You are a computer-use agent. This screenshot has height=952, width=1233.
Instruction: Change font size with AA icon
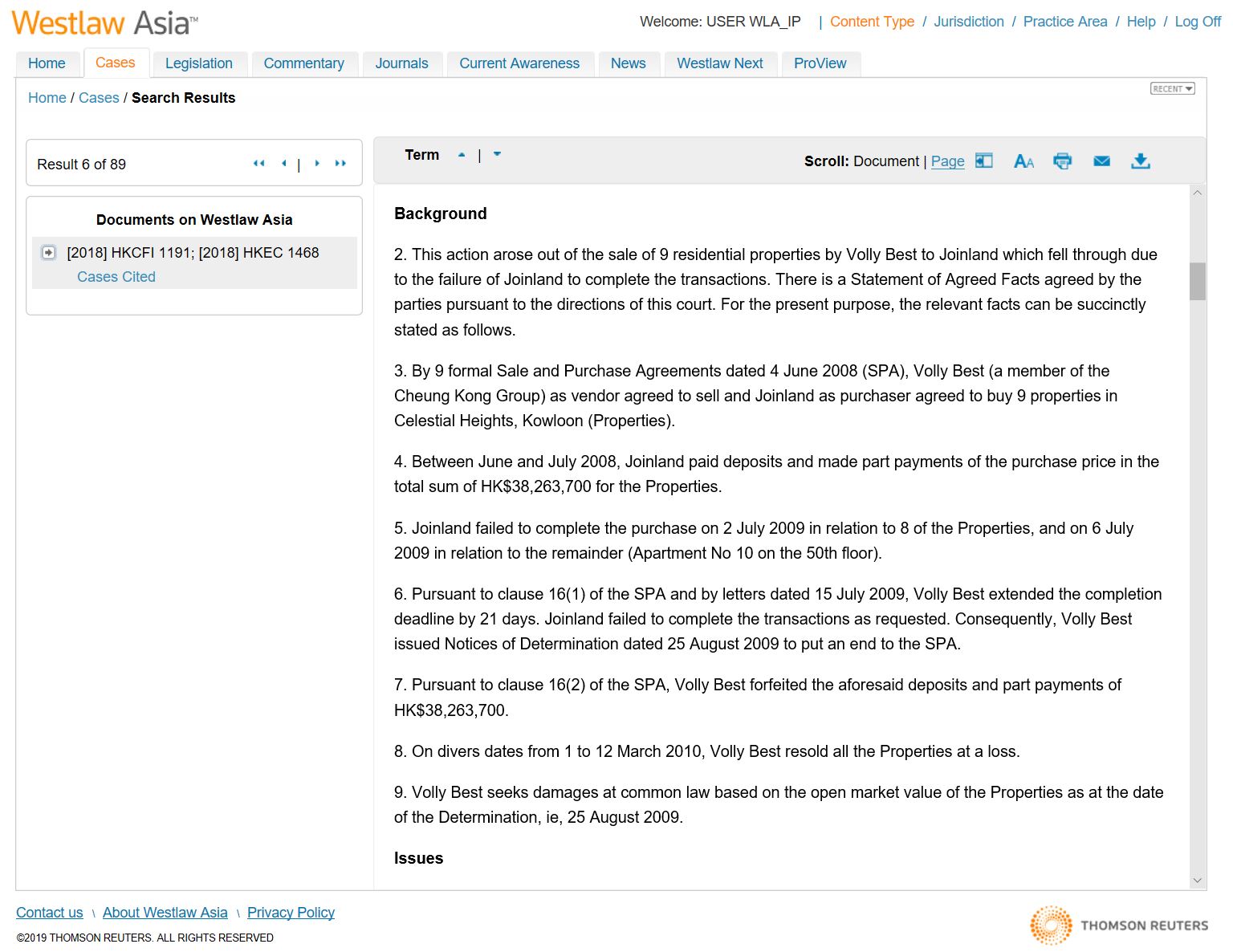pos(1023,161)
